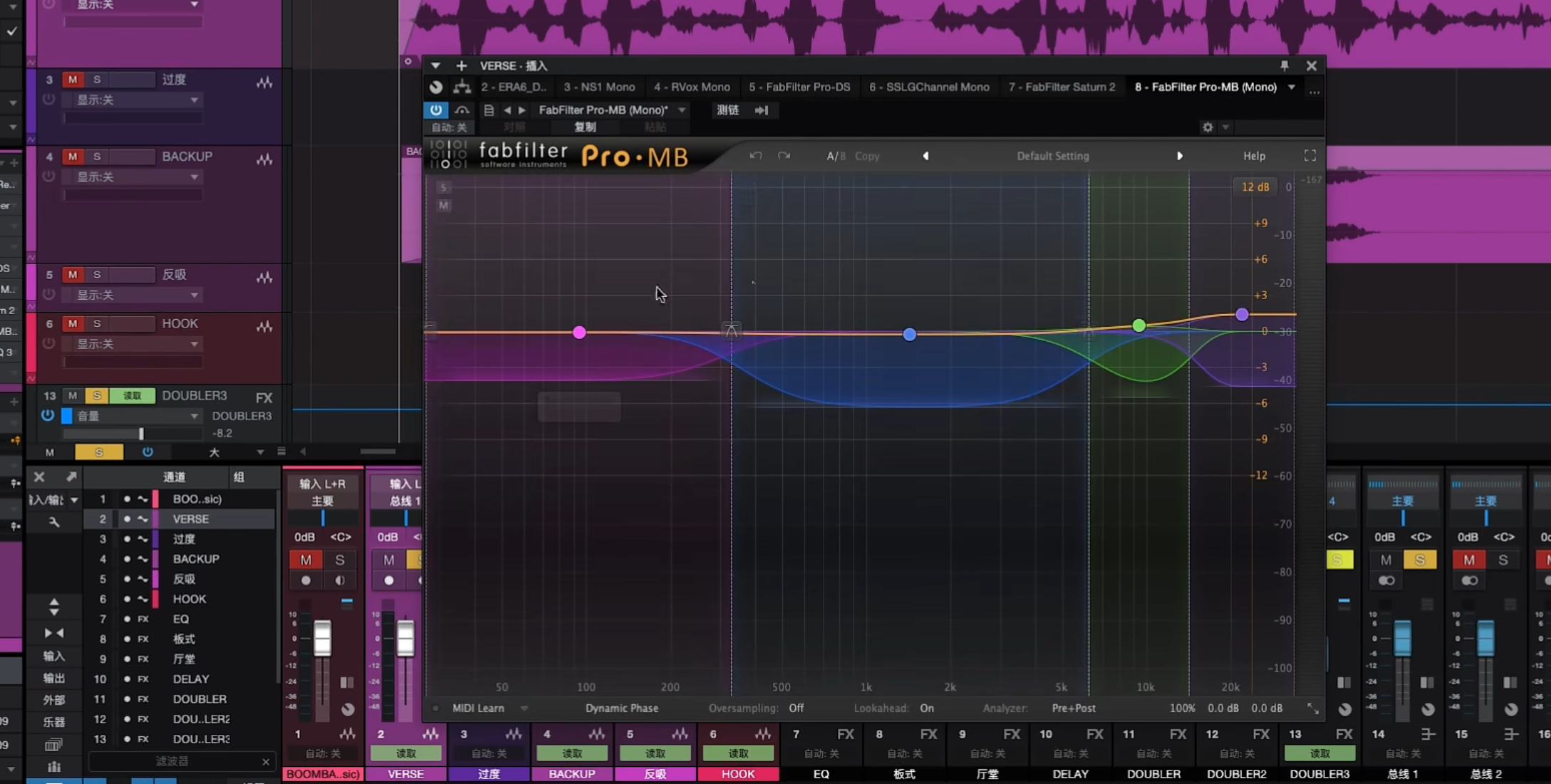
Task: Open the plugin settings gear
Action: pyautogui.click(x=1208, y=127)
